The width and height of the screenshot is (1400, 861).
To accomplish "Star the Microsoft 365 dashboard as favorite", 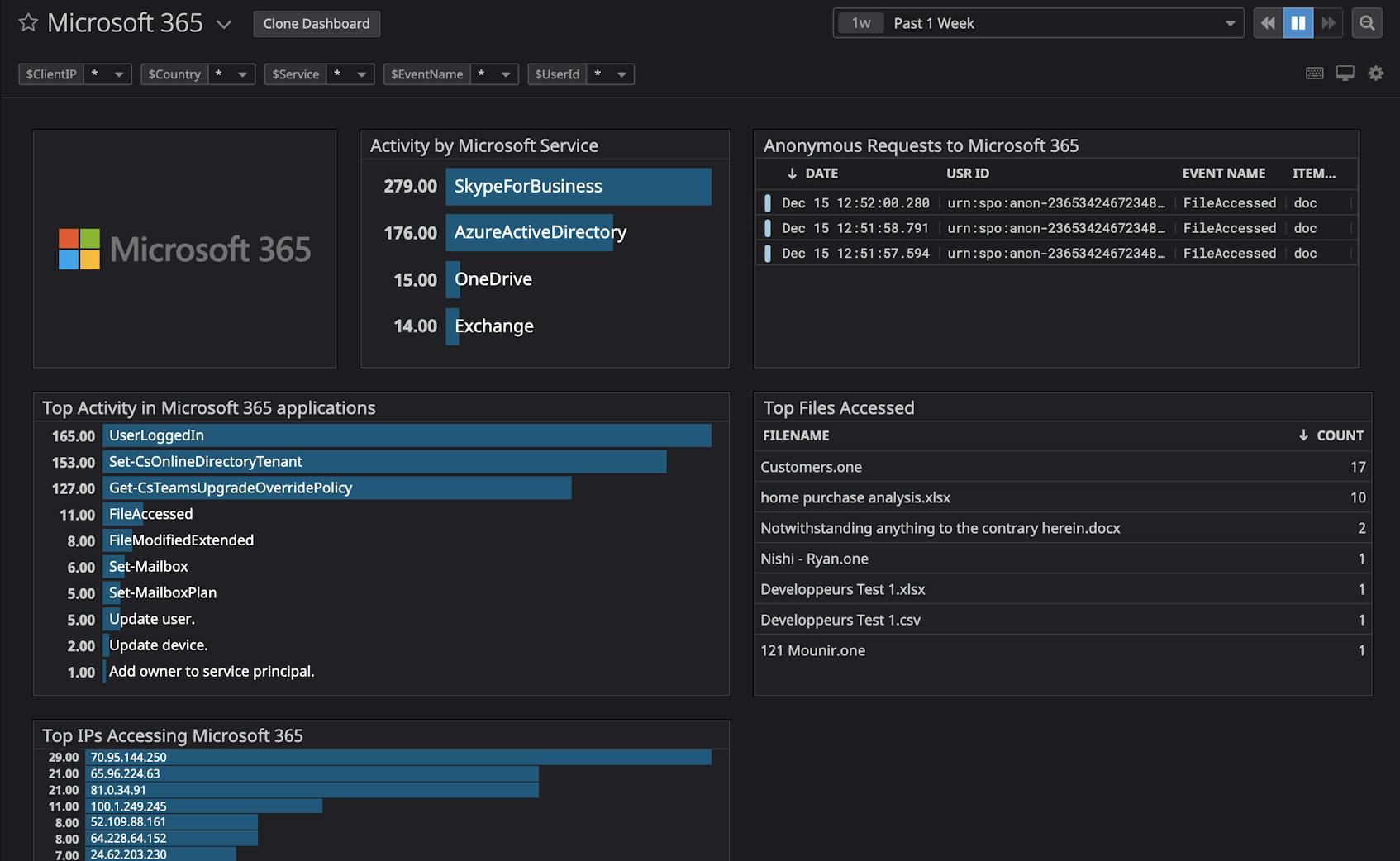I will coord(28,23).
